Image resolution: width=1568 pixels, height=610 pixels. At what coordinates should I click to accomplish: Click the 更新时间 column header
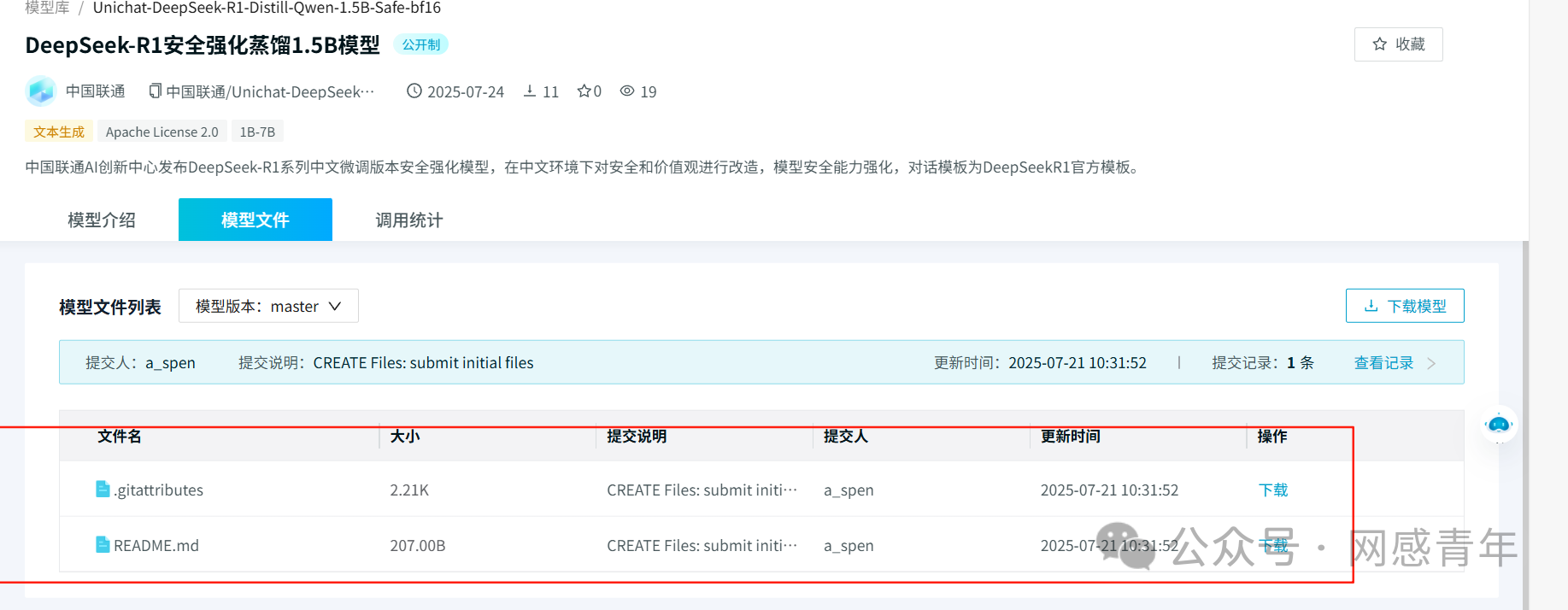[1071, 436]
